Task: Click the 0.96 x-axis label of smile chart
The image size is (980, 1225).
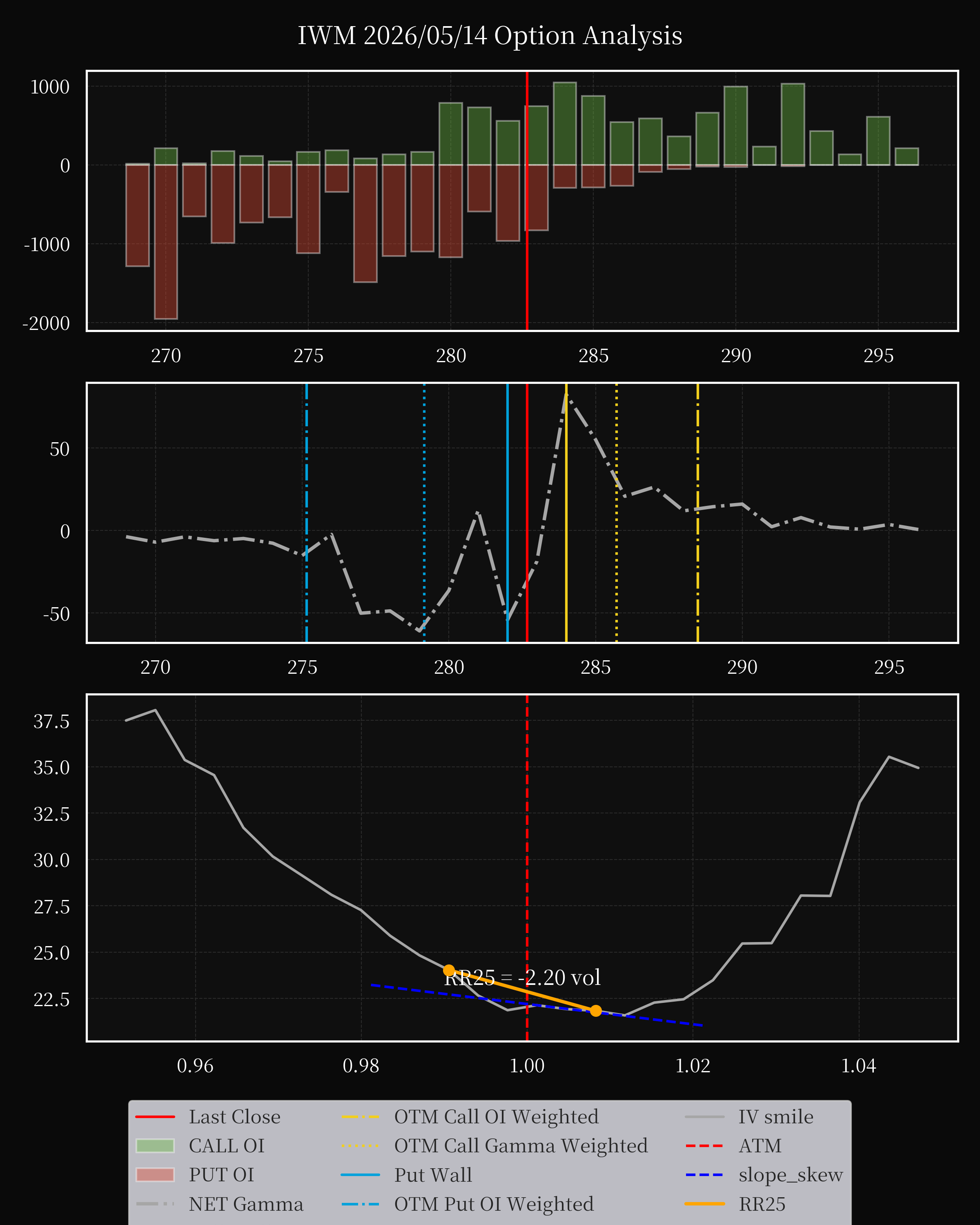Action: click(x=195, y=1066)
